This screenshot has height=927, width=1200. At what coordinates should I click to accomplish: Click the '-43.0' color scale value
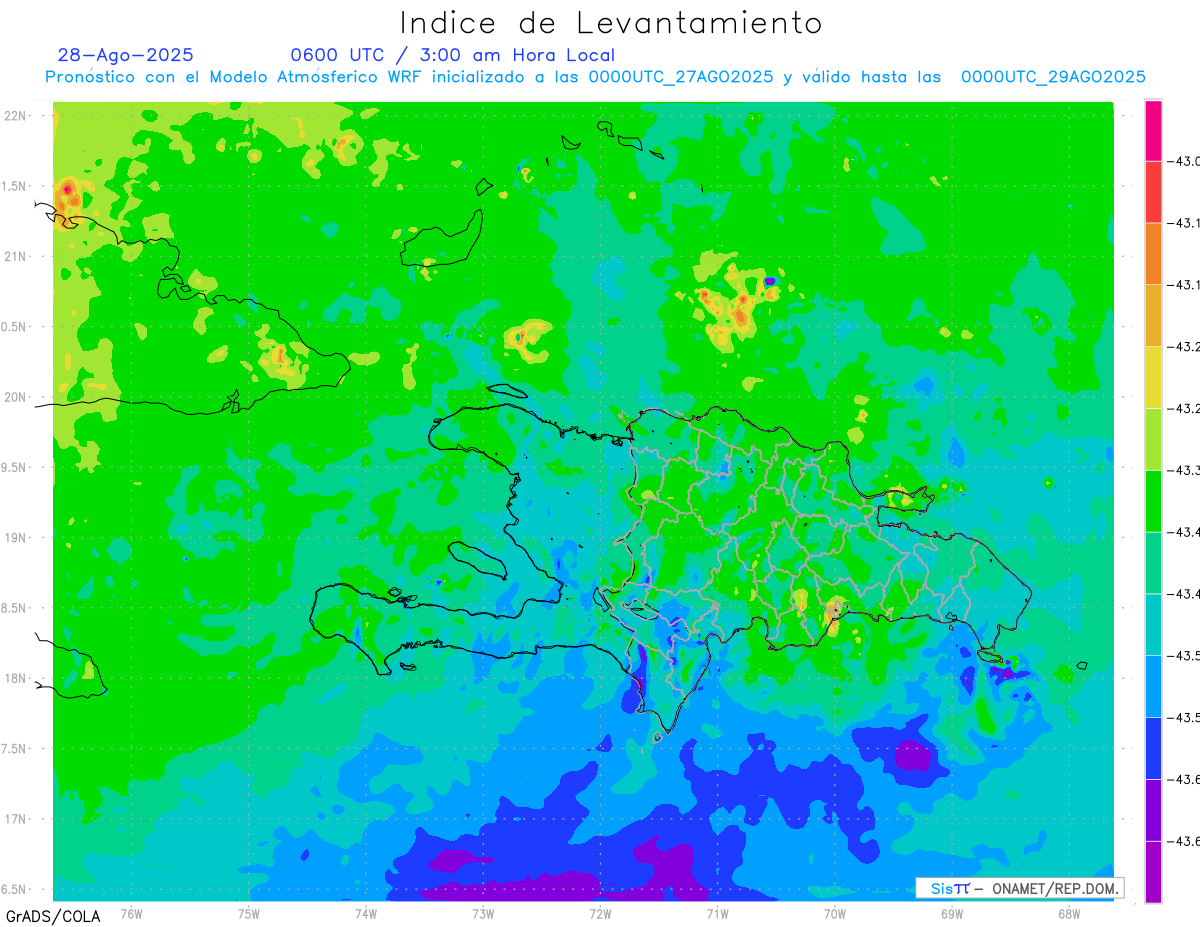point(1185,161)
